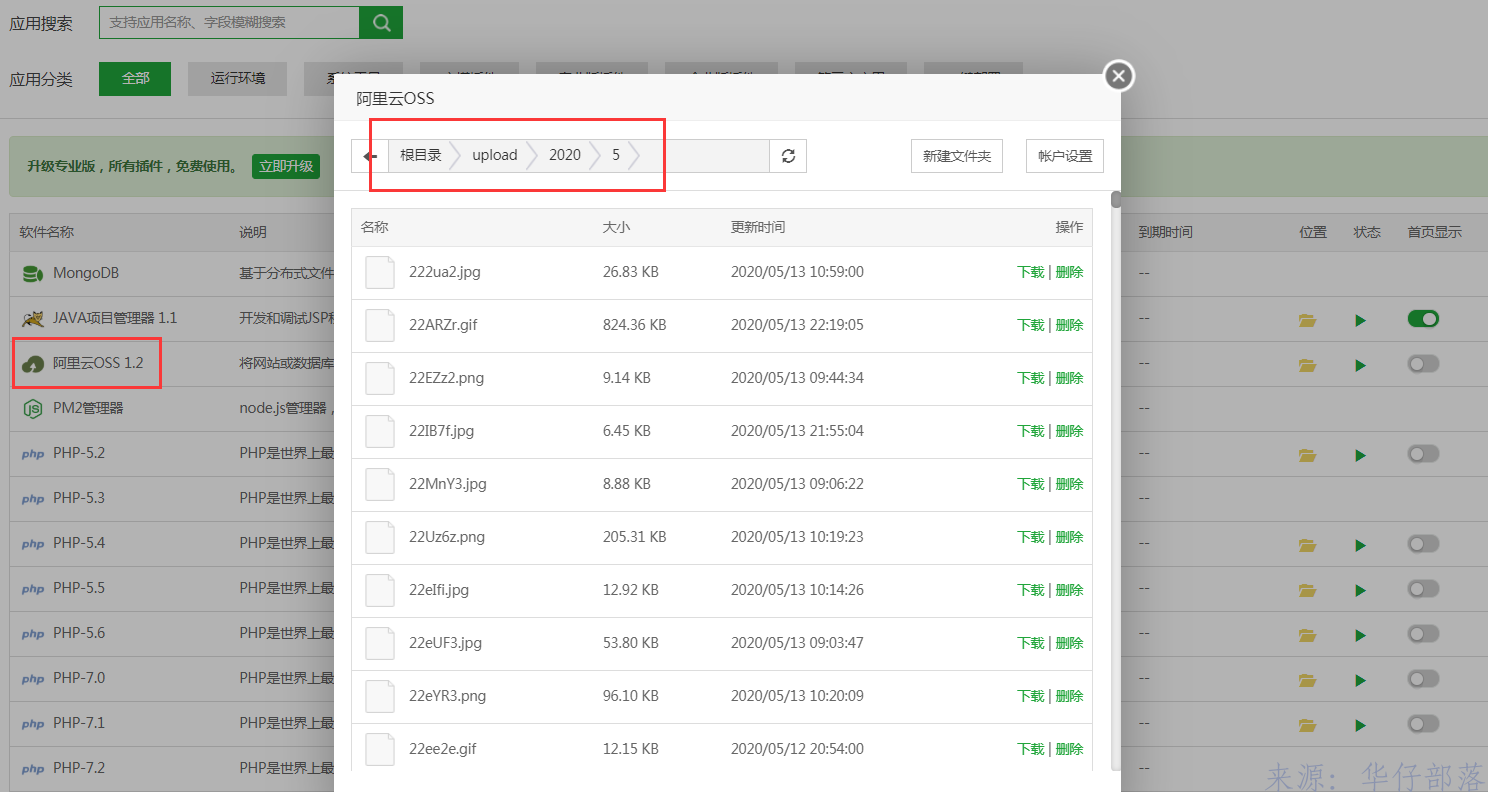Click file icon of 22eYR3.png

click(x=380, y=696)
